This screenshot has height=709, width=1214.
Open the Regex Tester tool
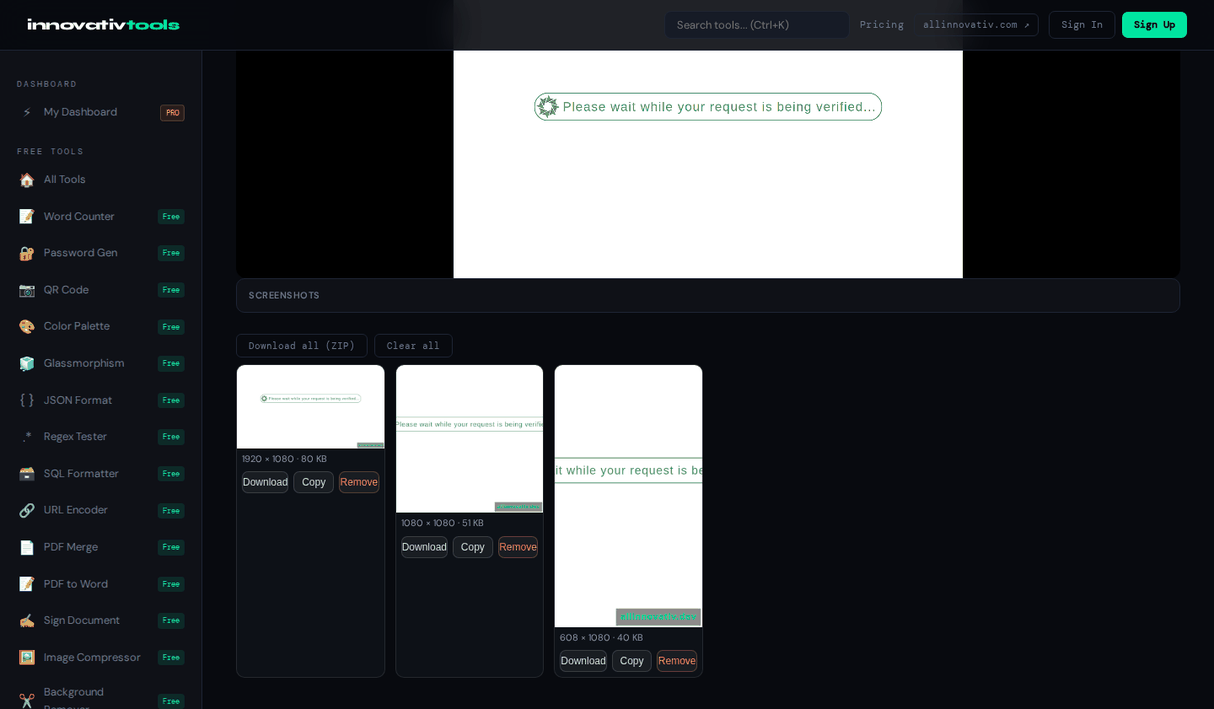pos(101,437)
